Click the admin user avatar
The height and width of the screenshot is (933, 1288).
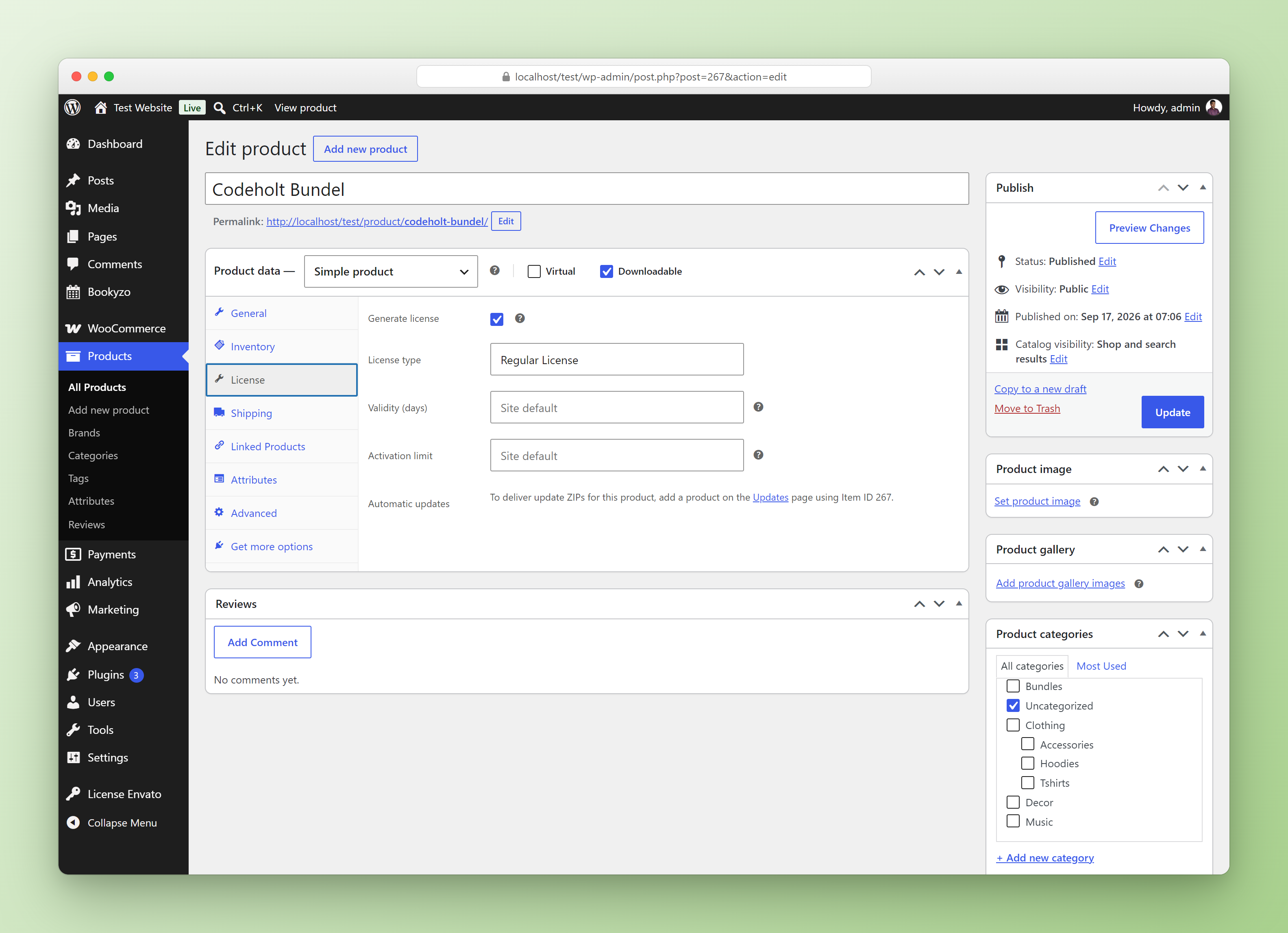[1214, 107]
